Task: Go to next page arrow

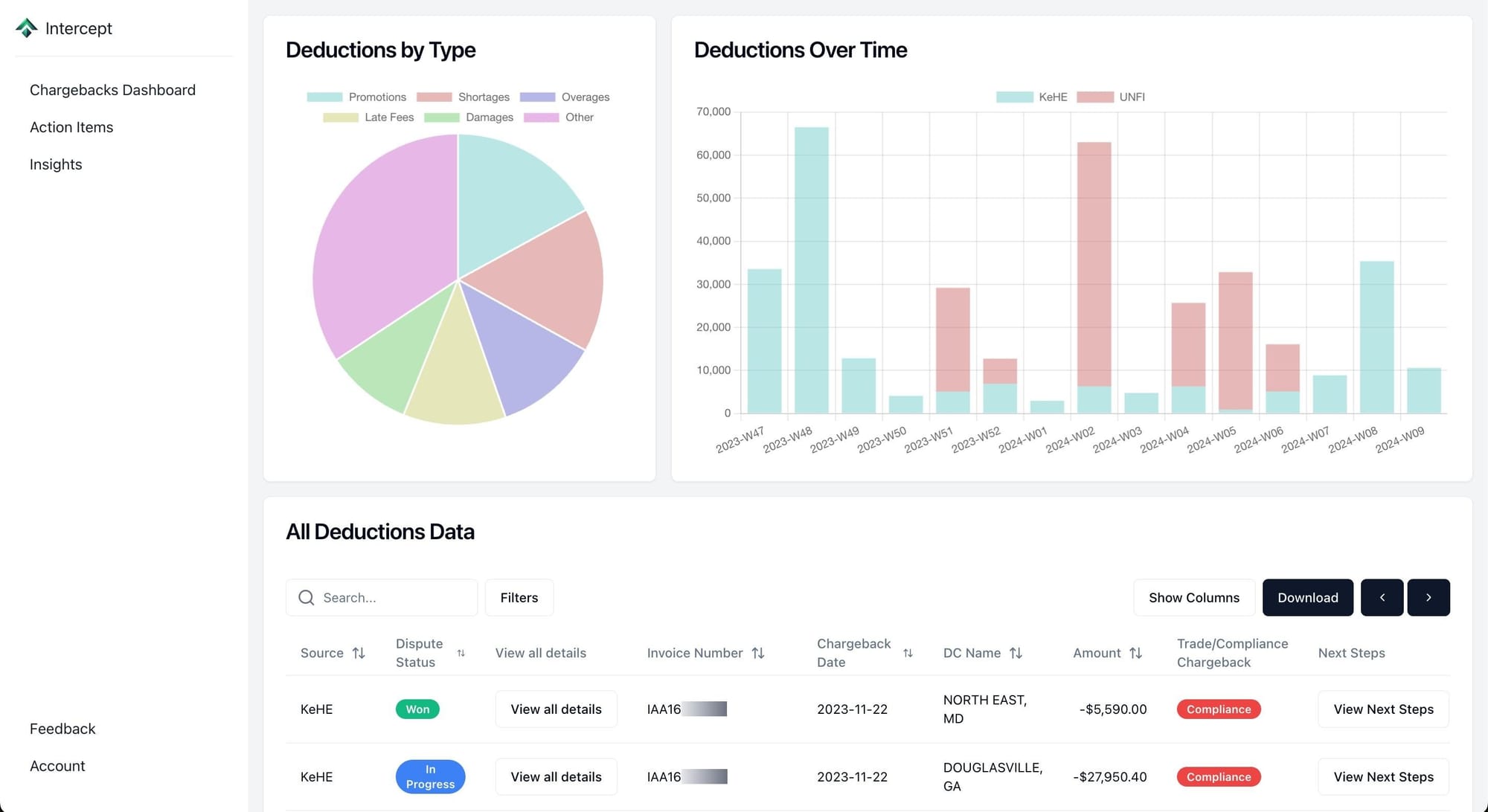Action: pos(1428,598)
